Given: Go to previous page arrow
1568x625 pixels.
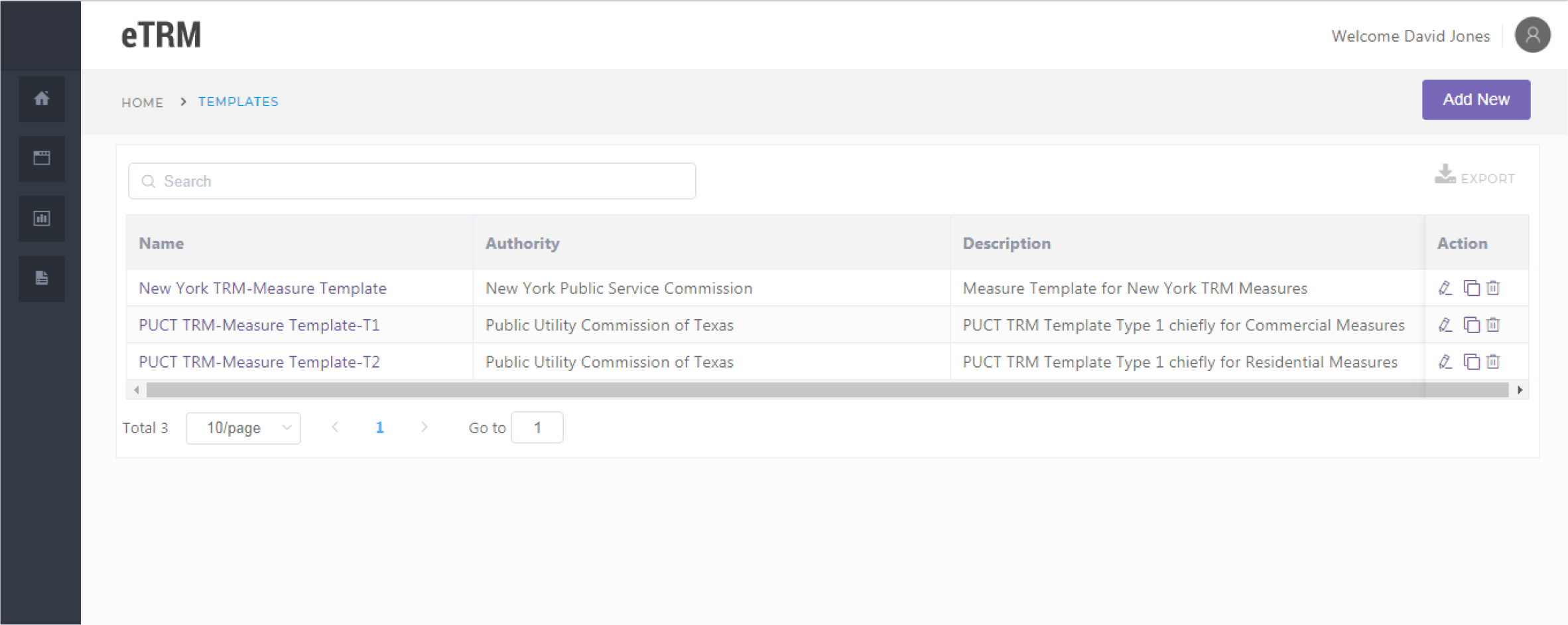Looking at the screenshot, I should point(335,427).
